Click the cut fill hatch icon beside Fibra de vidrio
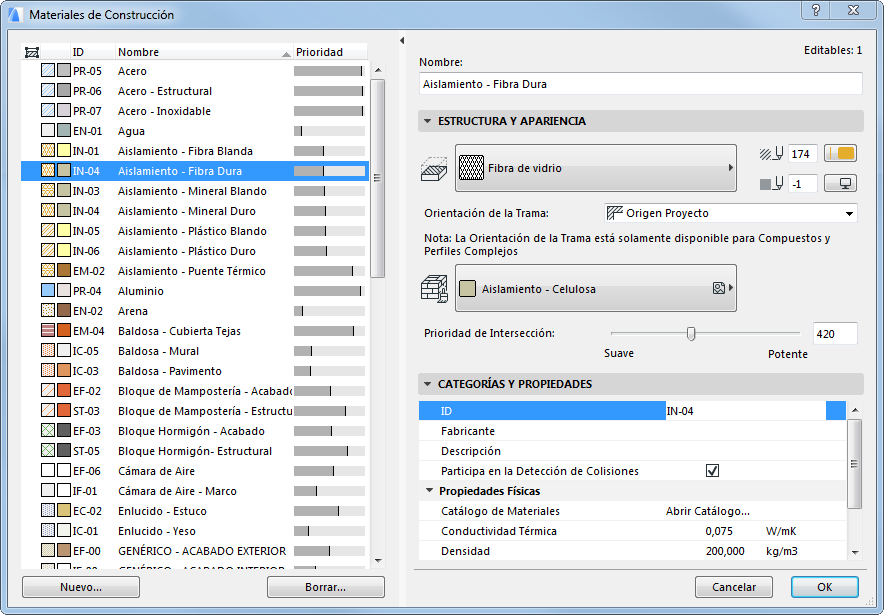 pyautogui.click(x=434, y=168)
